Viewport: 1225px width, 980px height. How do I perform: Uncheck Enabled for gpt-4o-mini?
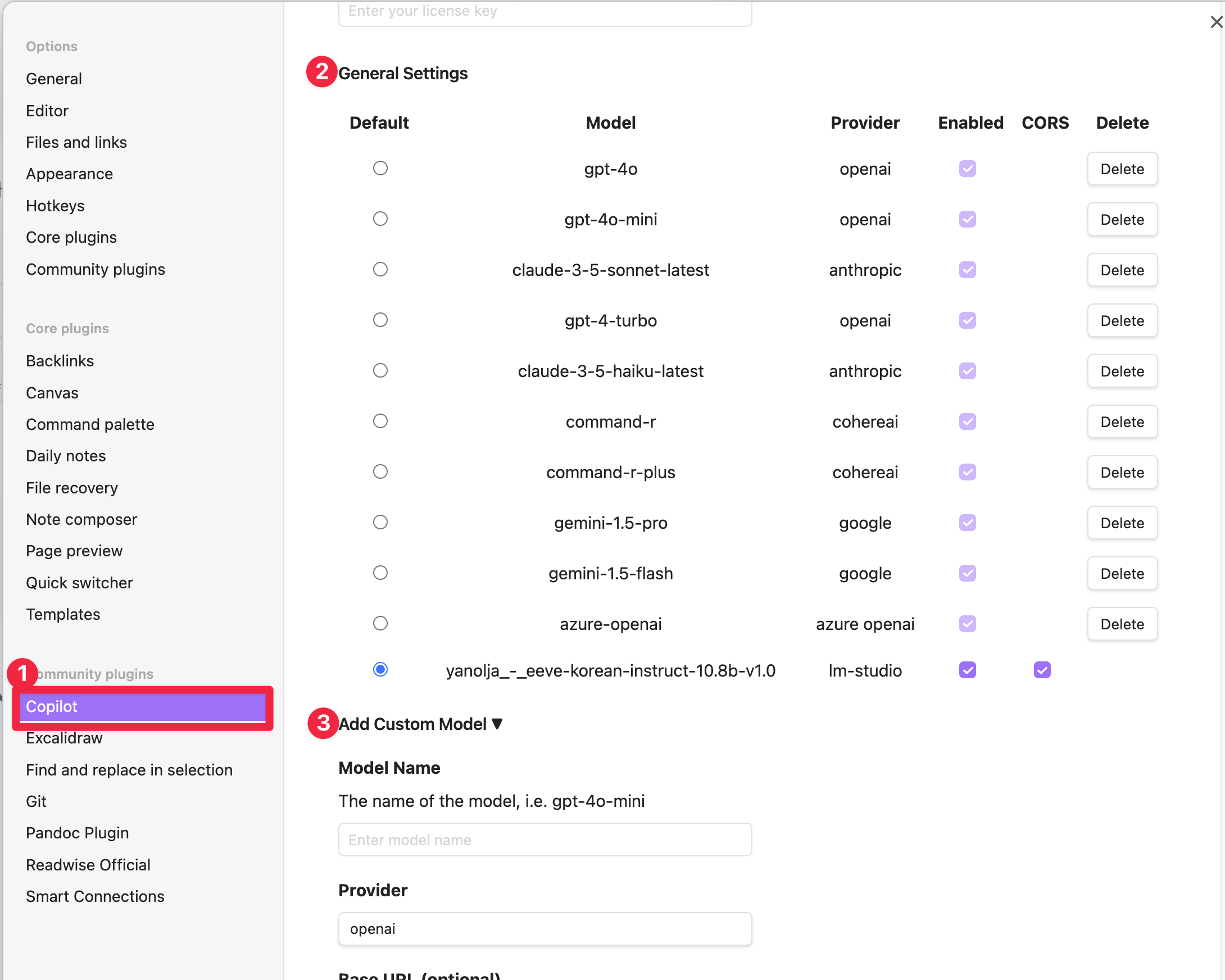[x=967, y=219]
